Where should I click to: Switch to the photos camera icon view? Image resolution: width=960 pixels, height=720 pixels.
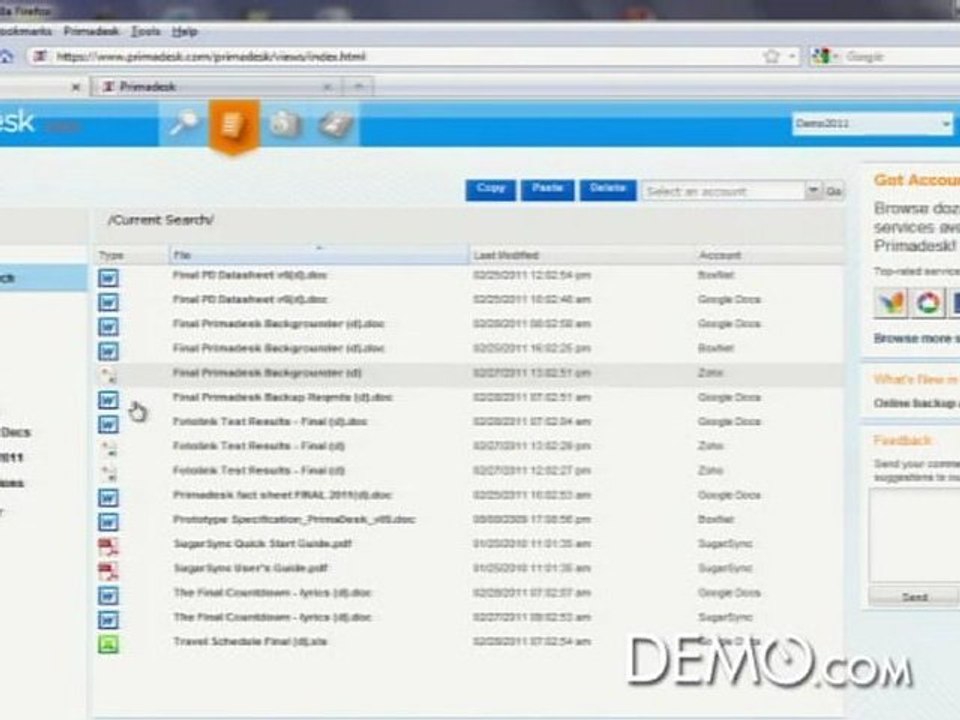[x=285, y=124]
